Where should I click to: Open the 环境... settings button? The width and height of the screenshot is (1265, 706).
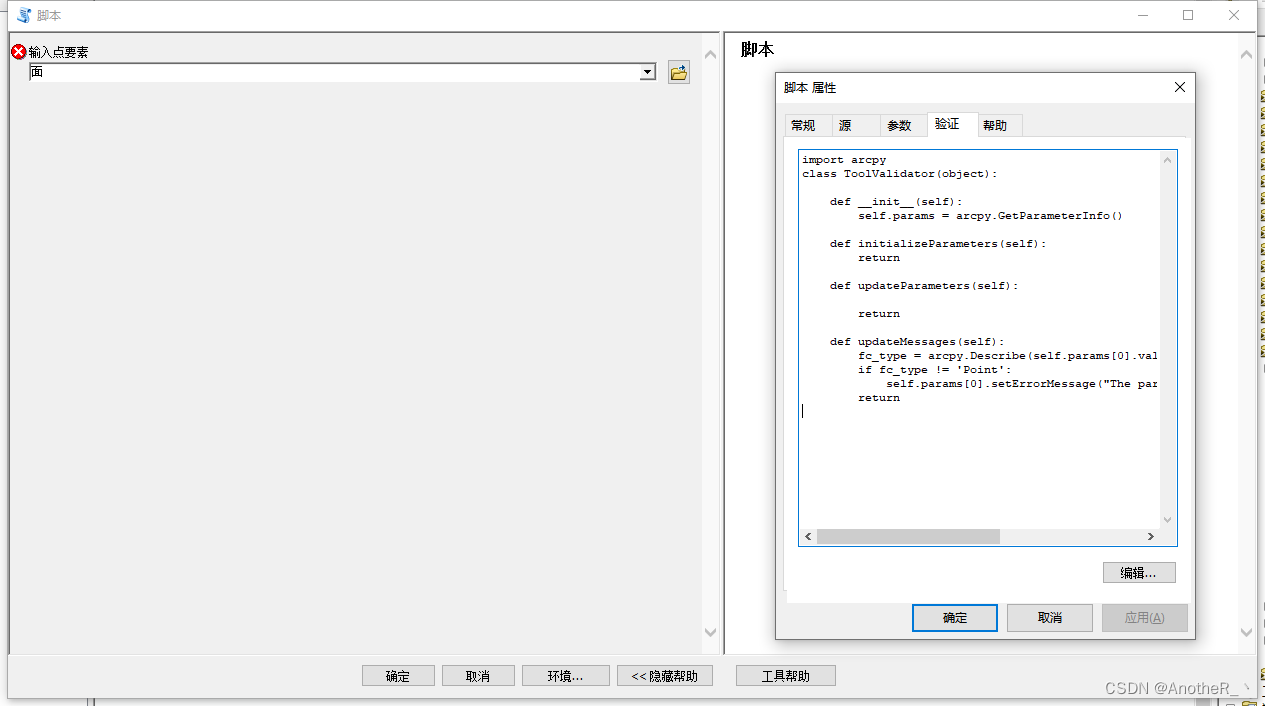(x=565, y=676)
